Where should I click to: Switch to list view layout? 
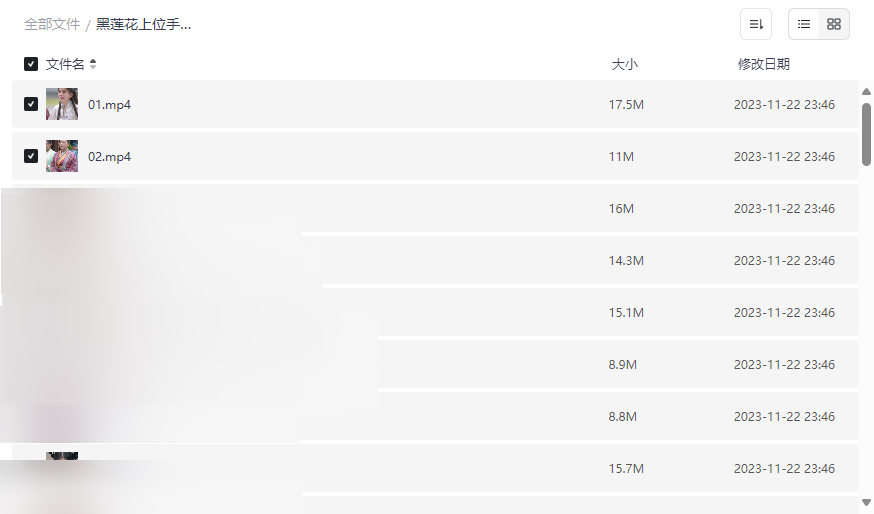pyautogui.click(x=804, y=24)
